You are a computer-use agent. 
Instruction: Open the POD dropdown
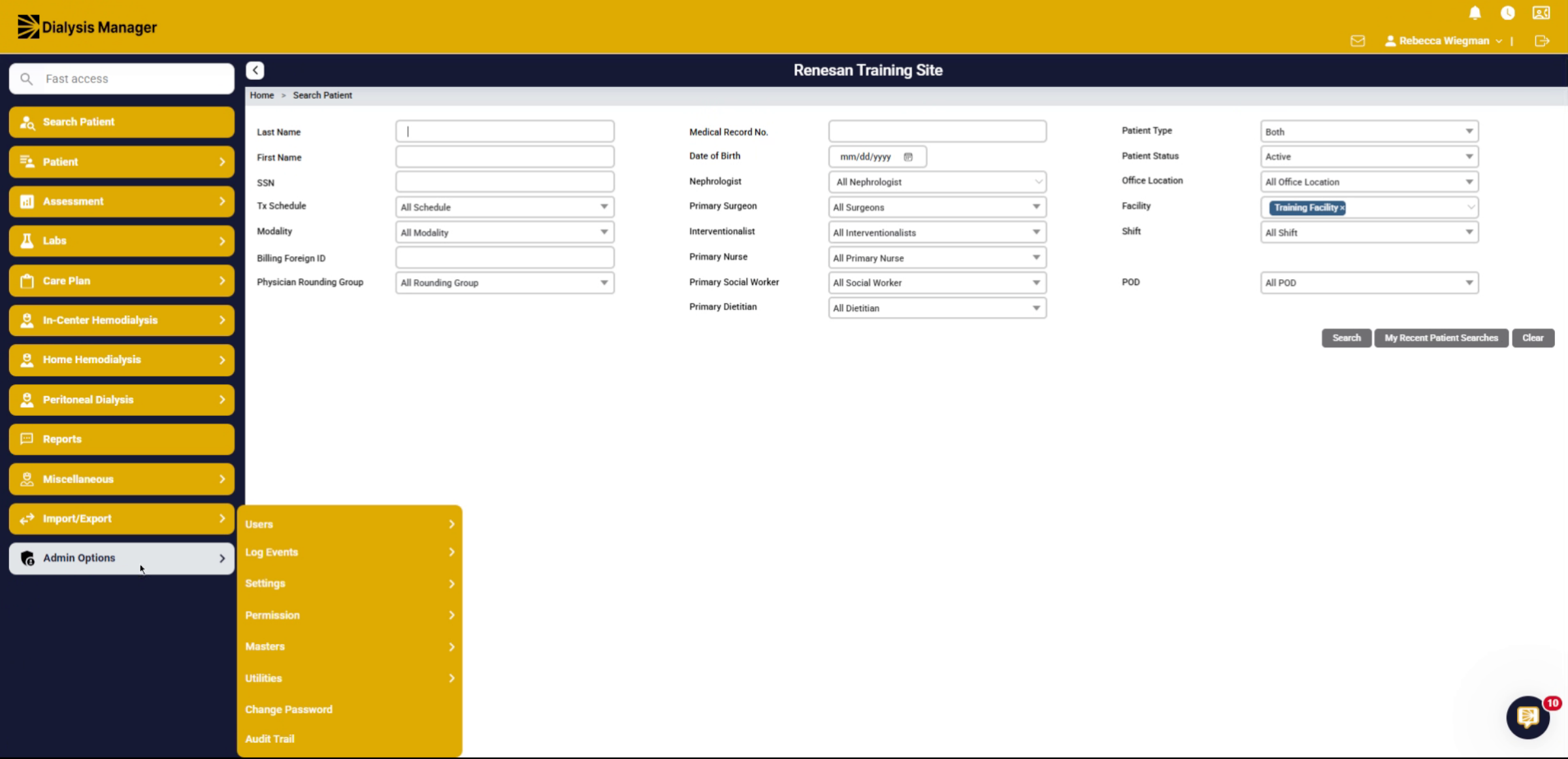[x=1369, y=283]
